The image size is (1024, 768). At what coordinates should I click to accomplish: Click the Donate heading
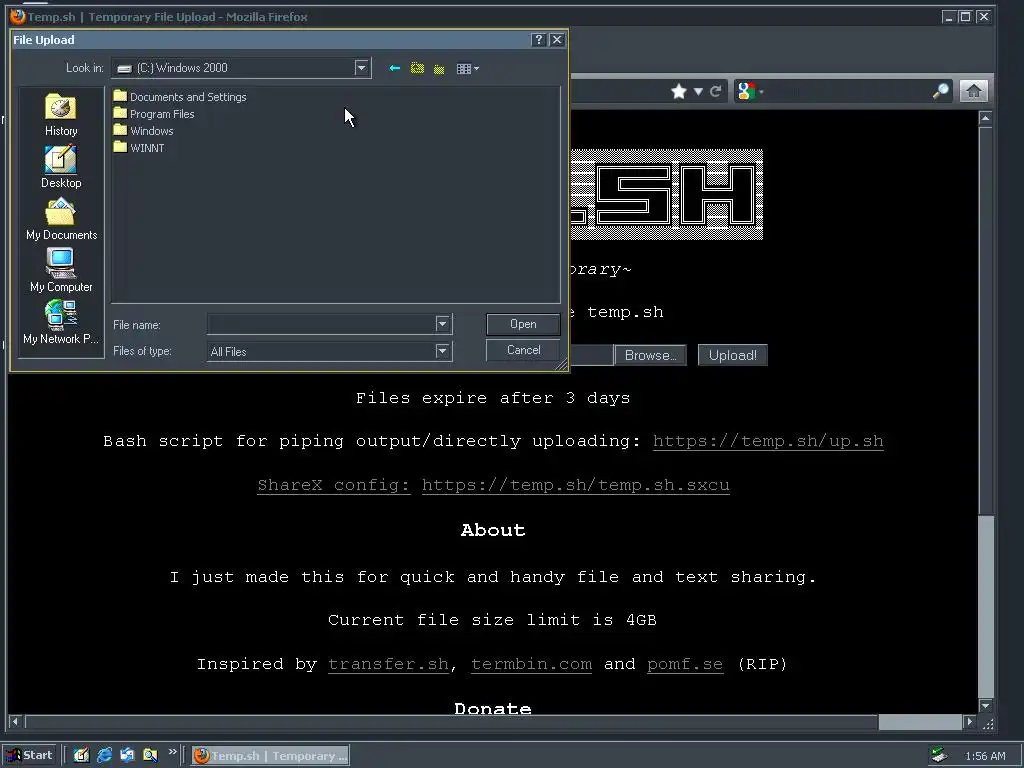click(x=493, y=708)
